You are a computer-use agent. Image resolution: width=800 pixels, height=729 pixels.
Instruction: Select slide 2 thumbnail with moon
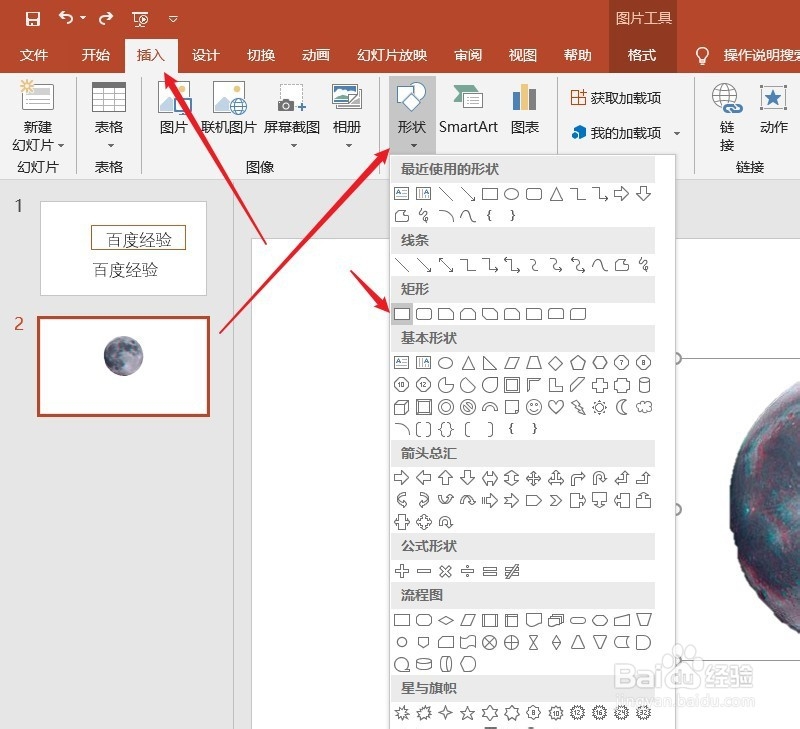pyautogui.click(x=123, y=366)
